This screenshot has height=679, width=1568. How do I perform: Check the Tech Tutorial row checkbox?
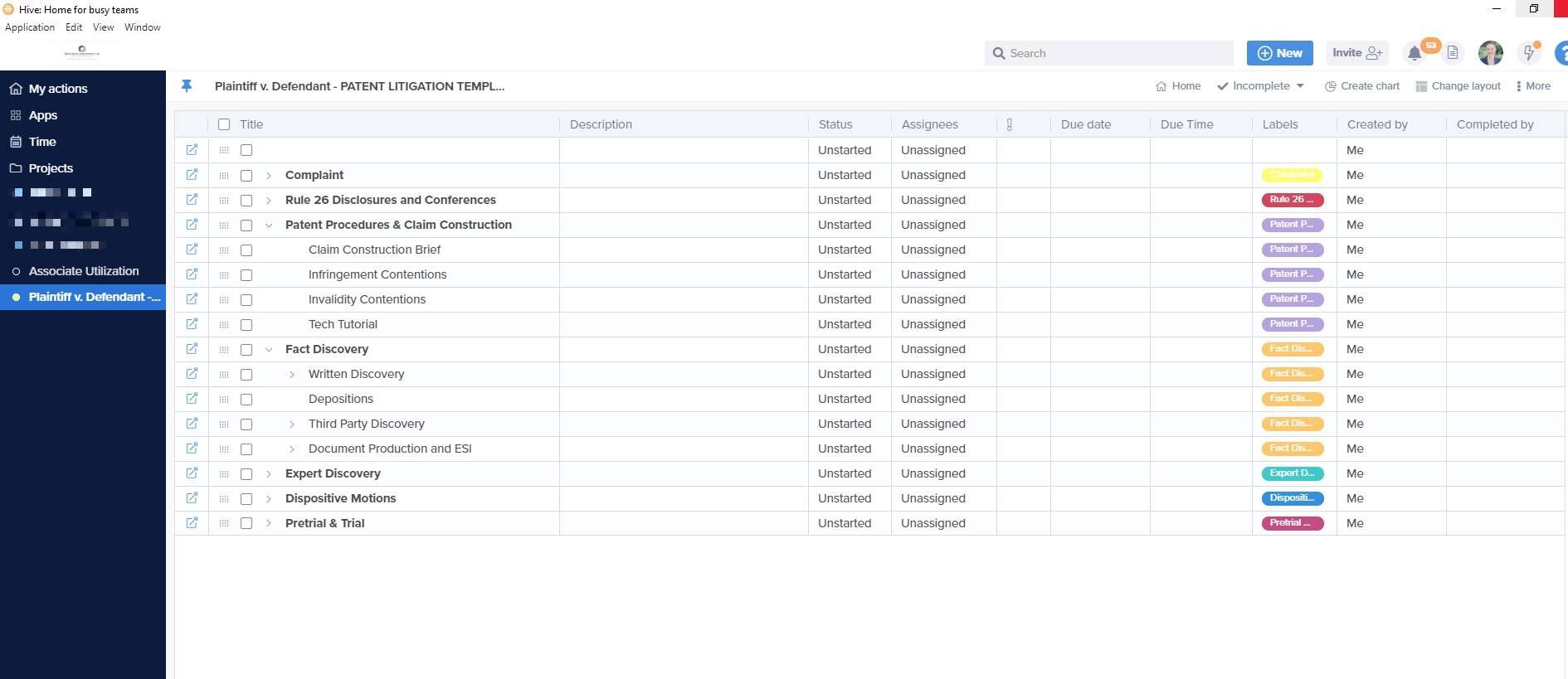click(246, 325)
